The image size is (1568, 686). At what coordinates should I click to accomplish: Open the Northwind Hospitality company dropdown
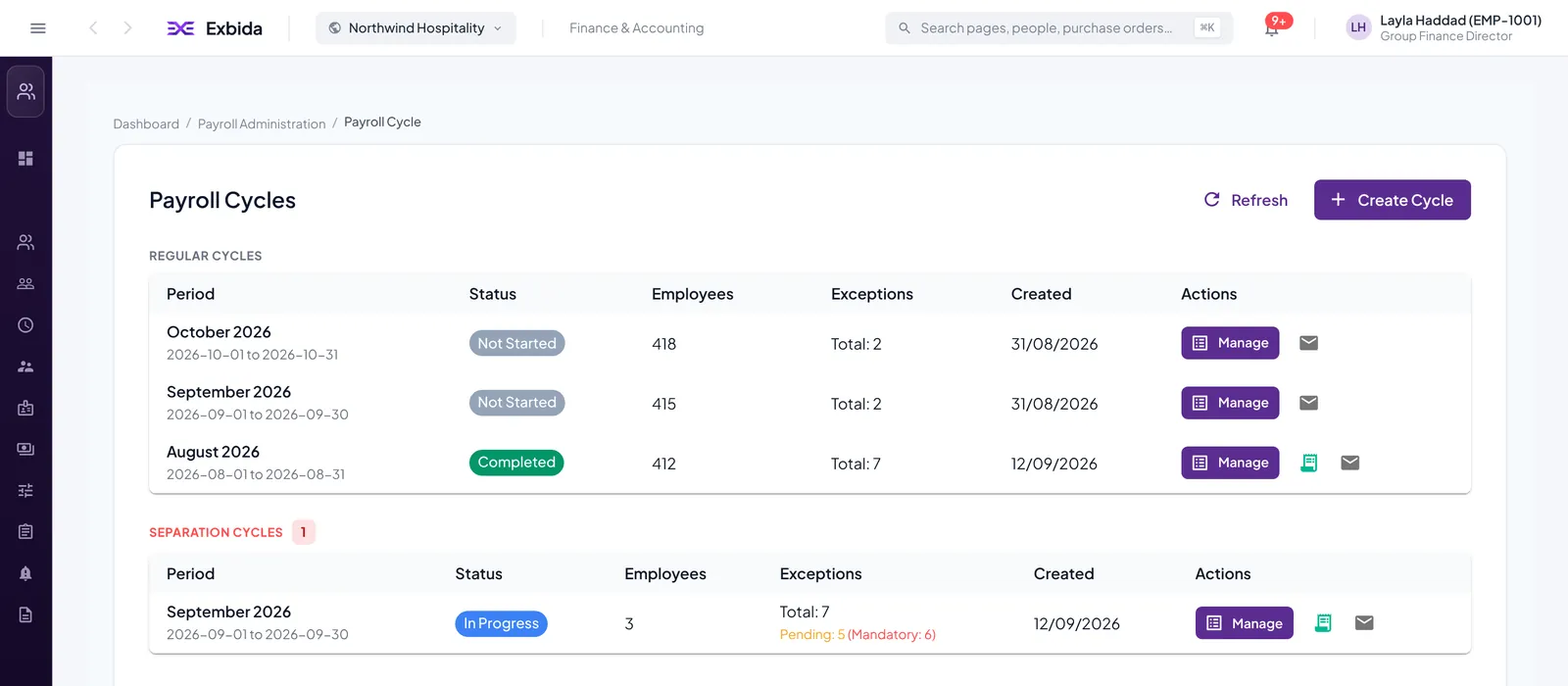416,28
